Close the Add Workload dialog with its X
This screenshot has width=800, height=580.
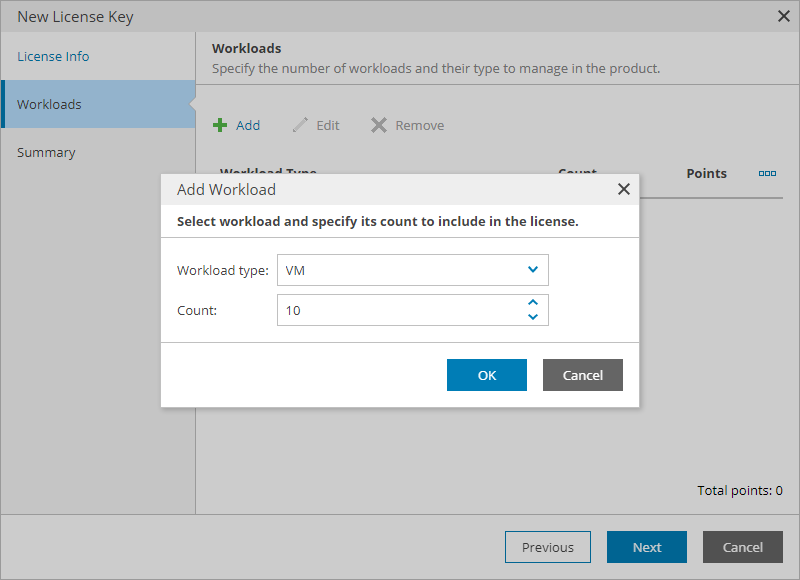point(623,188)
